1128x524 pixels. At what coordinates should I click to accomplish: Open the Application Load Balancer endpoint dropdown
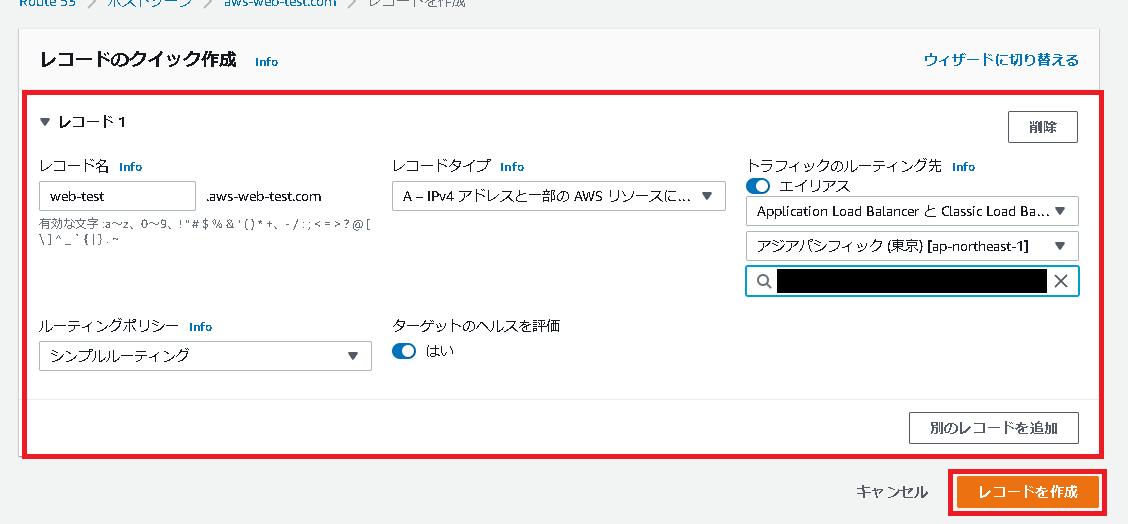pos(912,212)
